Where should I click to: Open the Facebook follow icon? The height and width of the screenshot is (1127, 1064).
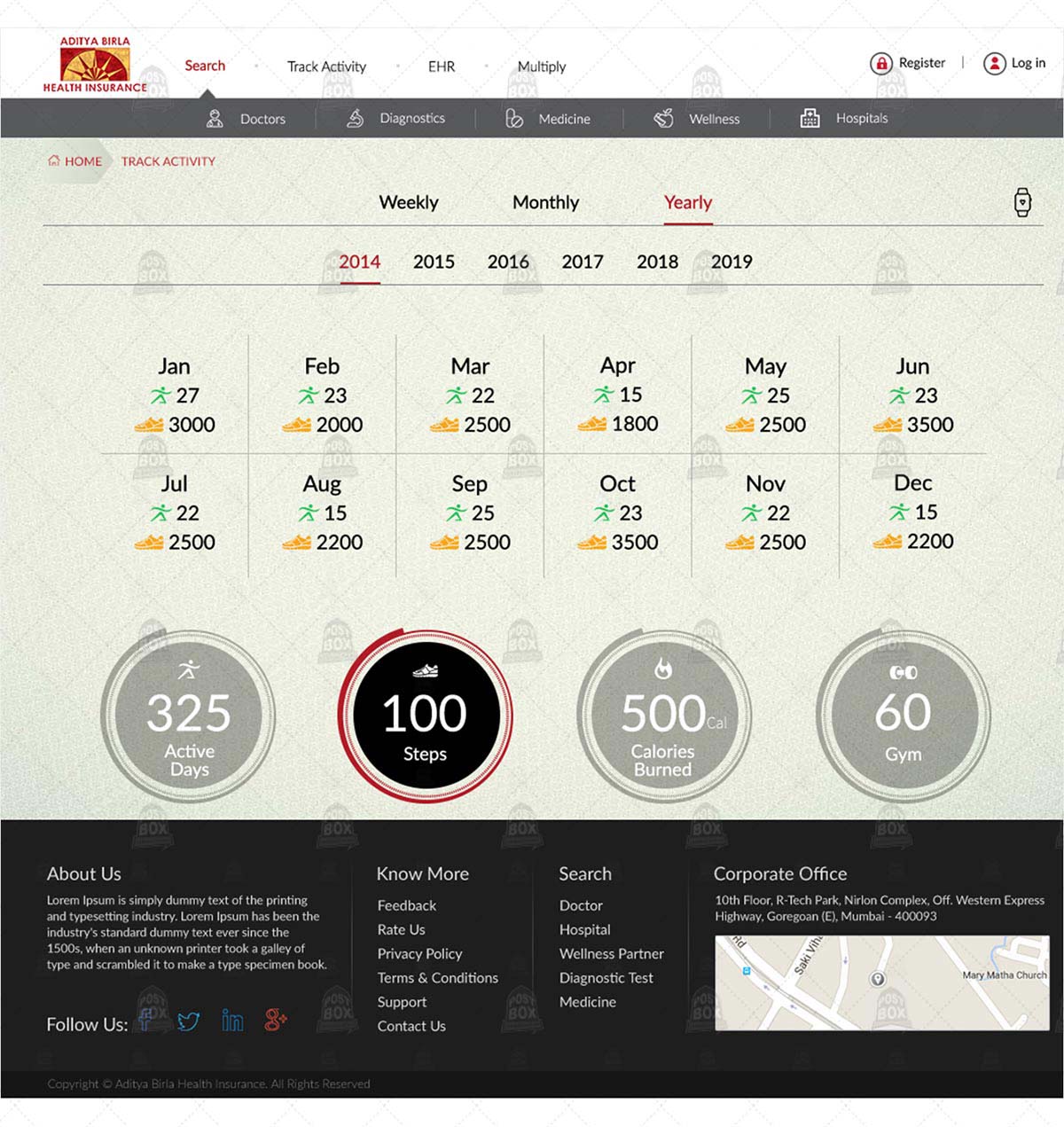[x=146, y=1021]
